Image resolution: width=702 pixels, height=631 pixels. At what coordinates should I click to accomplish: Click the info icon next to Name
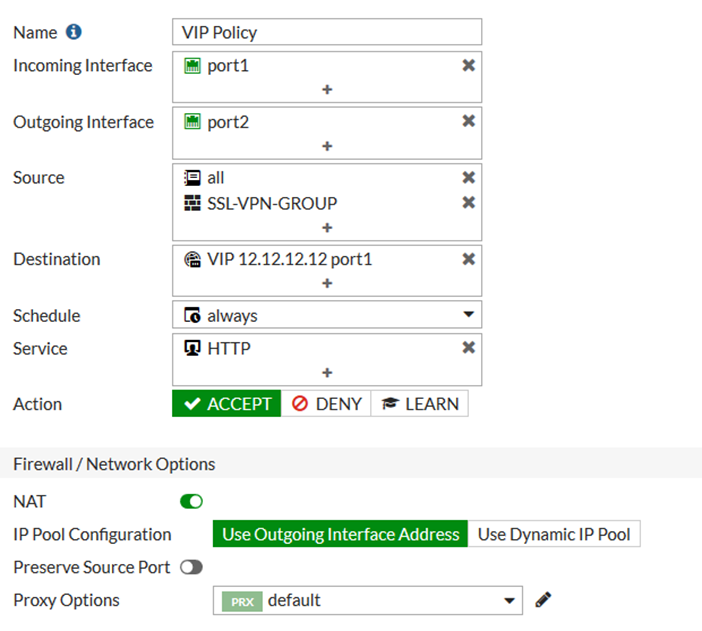[x=74, y=32]
